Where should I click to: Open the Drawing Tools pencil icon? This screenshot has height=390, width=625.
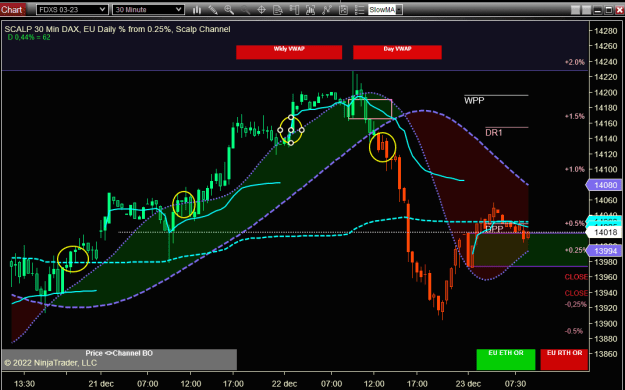pos(213,10)
